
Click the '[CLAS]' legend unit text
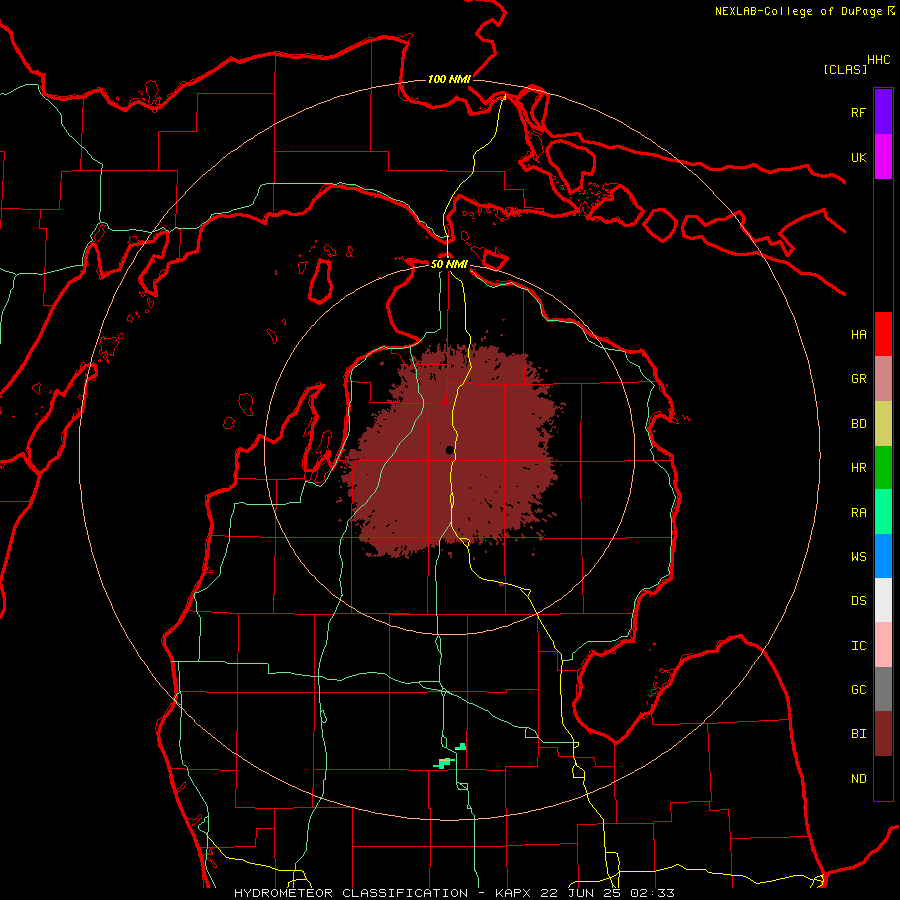click(x=845, y=69)
